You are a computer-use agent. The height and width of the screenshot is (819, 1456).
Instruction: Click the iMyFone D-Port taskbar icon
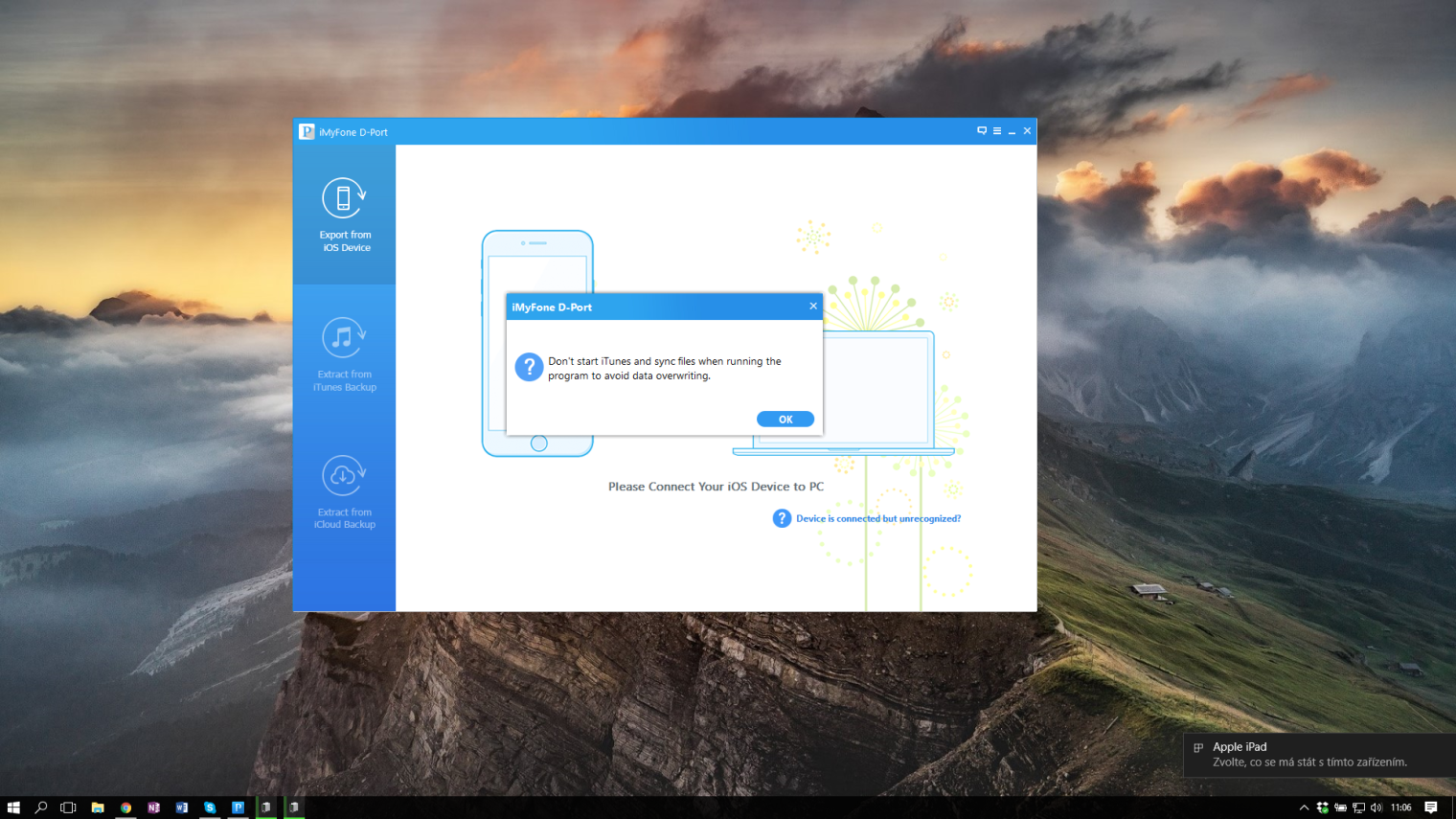click(x=238, y=808)
